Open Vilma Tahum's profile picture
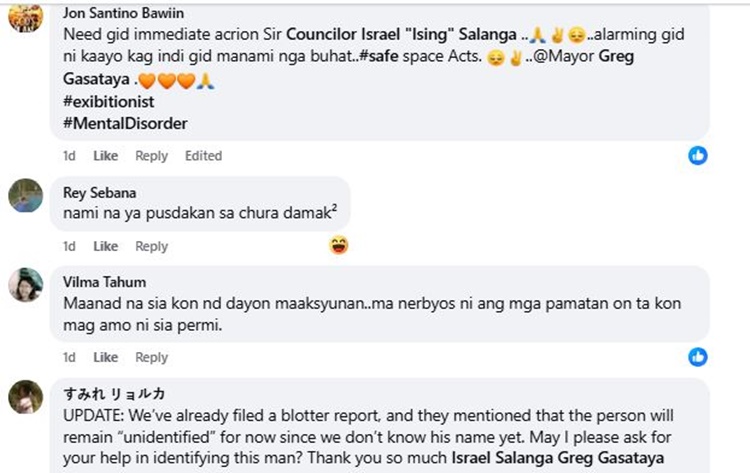Screen dimensions: 750x473 click(x=25, y=285)
